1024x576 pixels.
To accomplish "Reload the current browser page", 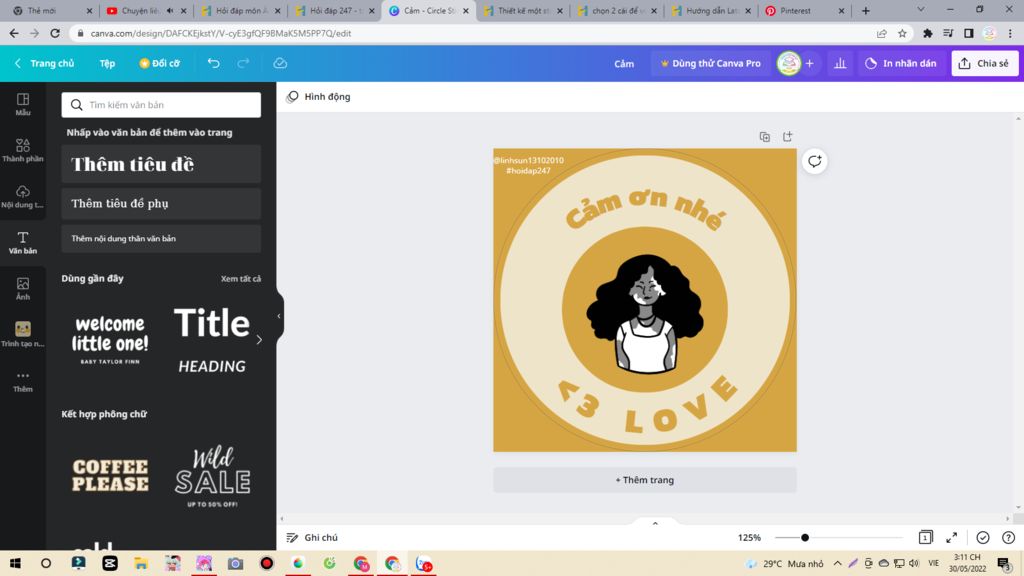I will (x=55, y=33).
